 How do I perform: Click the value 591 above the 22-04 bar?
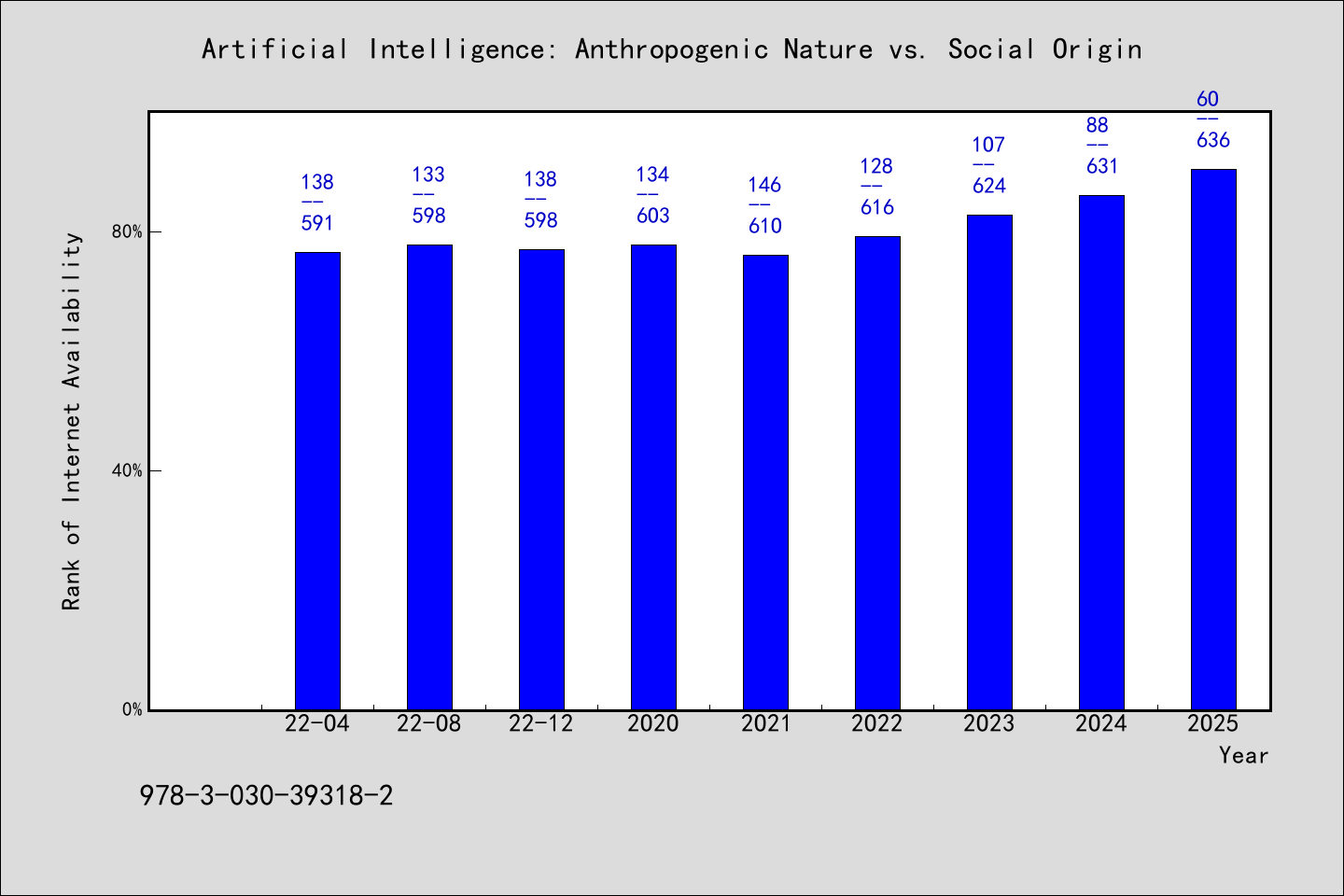click(317, 223)
